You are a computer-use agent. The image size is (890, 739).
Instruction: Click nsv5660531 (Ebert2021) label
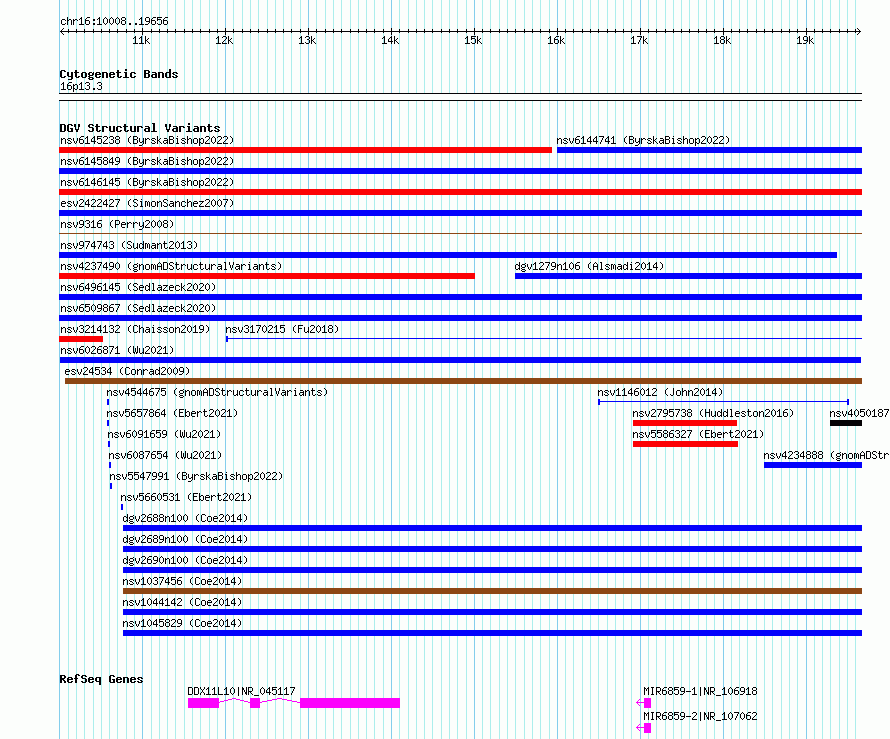coord(186,497)
